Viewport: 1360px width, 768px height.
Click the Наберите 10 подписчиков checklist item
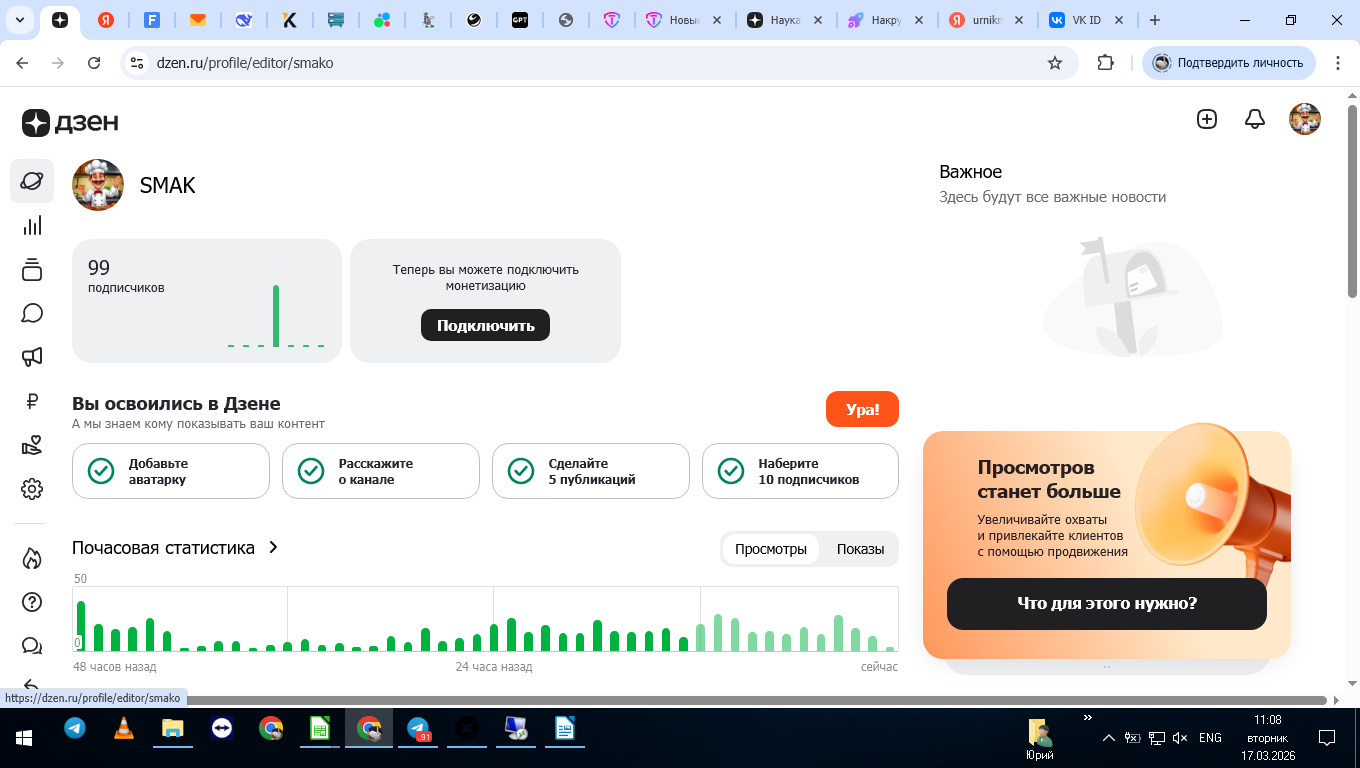point(800,471)
